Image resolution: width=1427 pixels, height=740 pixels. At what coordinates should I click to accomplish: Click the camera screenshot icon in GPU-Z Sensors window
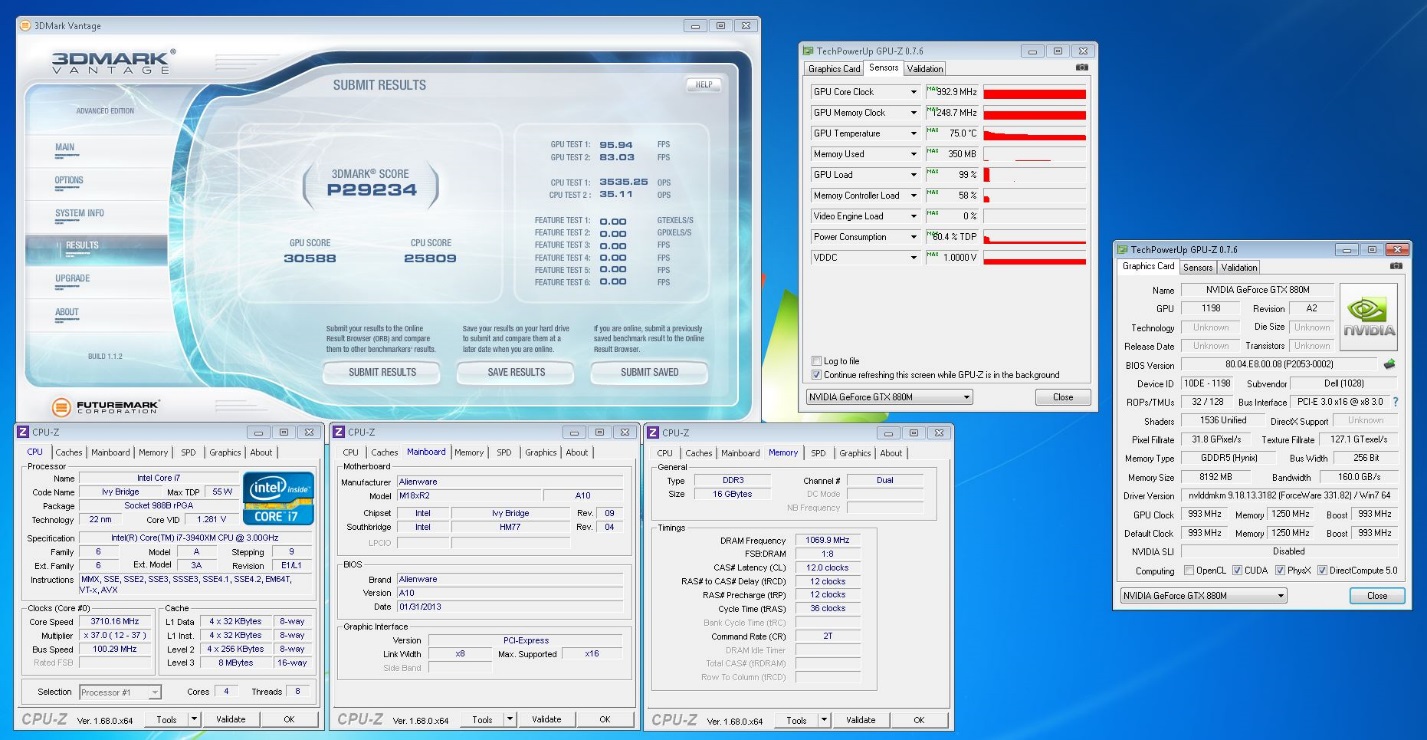point(1081,68)
